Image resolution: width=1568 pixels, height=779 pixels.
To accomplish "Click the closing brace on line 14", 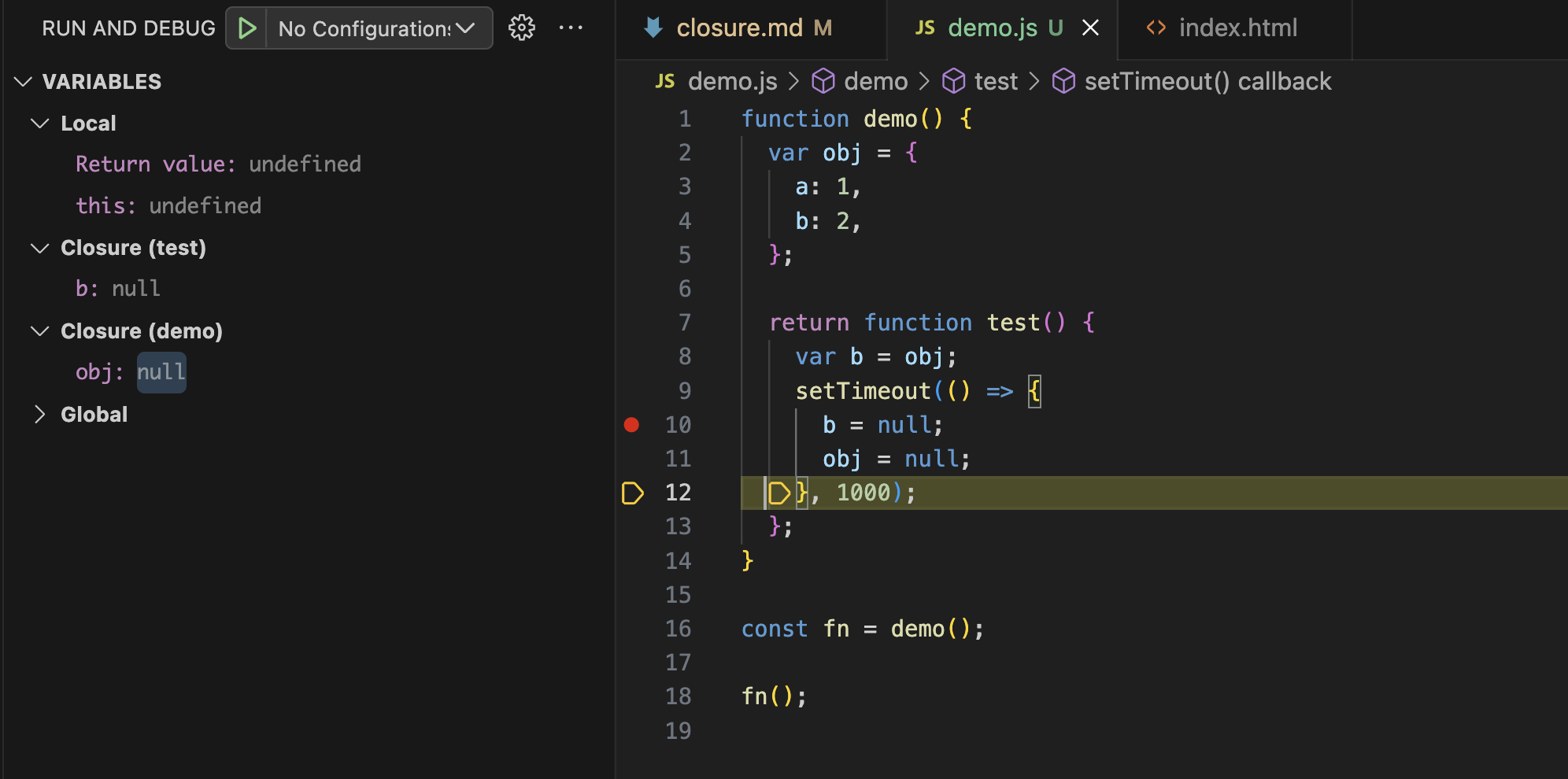I will point(748,561).
